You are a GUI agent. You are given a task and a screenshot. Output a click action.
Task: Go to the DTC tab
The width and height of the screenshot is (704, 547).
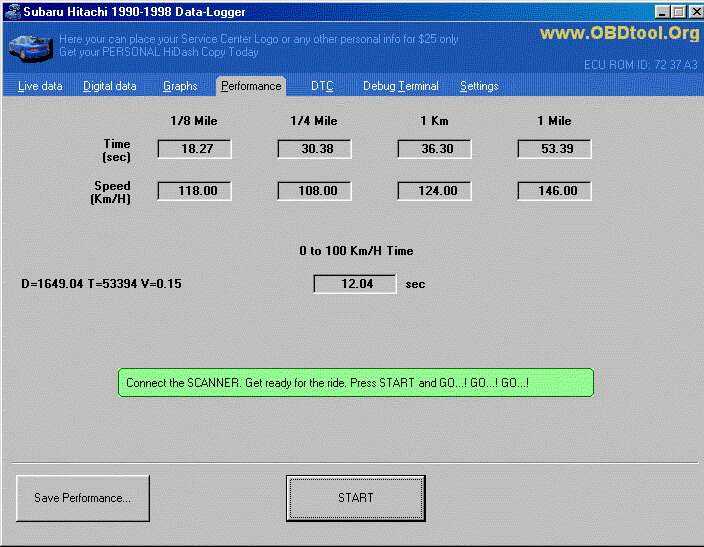pyautogui.click(x=322, y=86)
